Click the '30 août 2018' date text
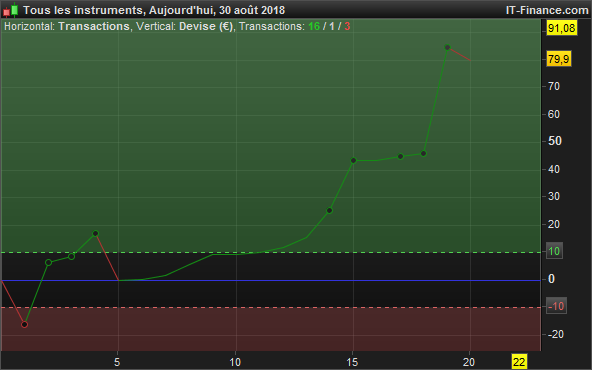The image size is (592, 370). pos(252,10)
